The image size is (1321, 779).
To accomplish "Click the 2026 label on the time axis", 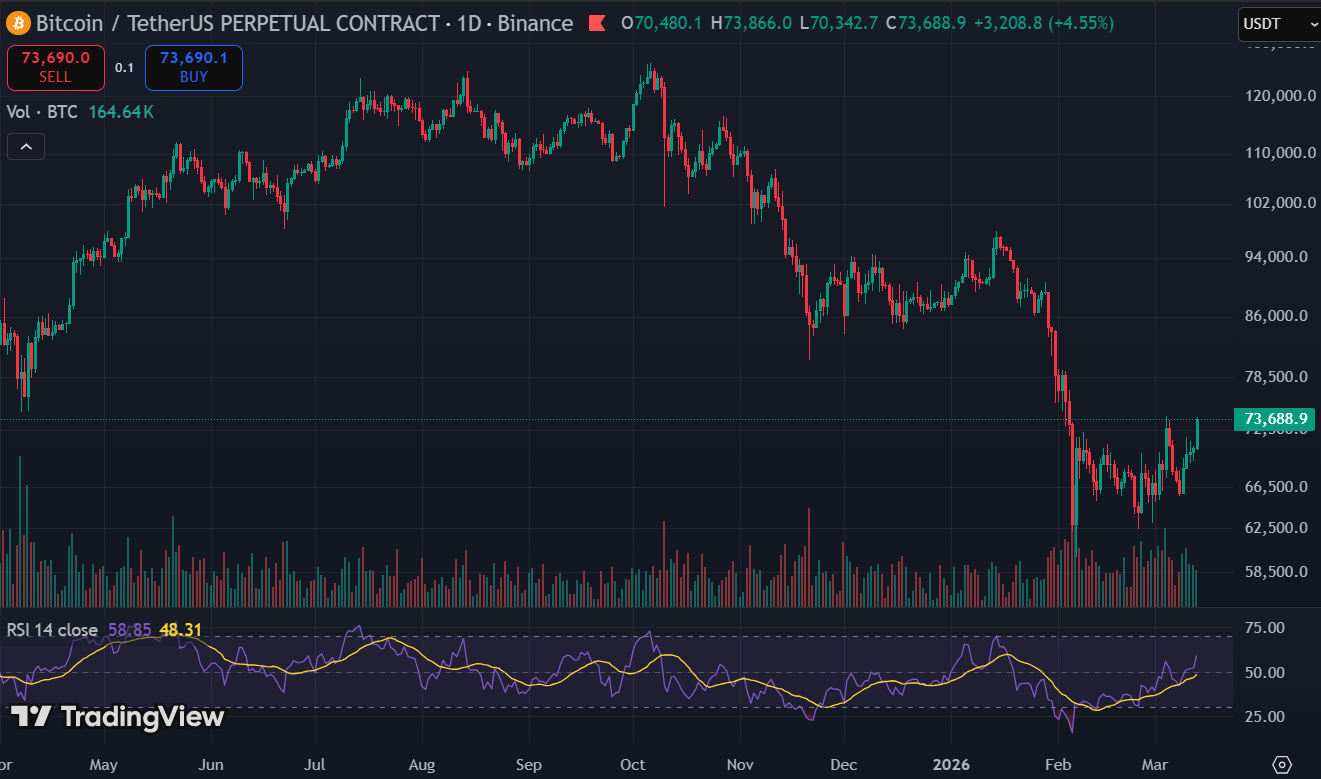I will click(x=950, y=764).
